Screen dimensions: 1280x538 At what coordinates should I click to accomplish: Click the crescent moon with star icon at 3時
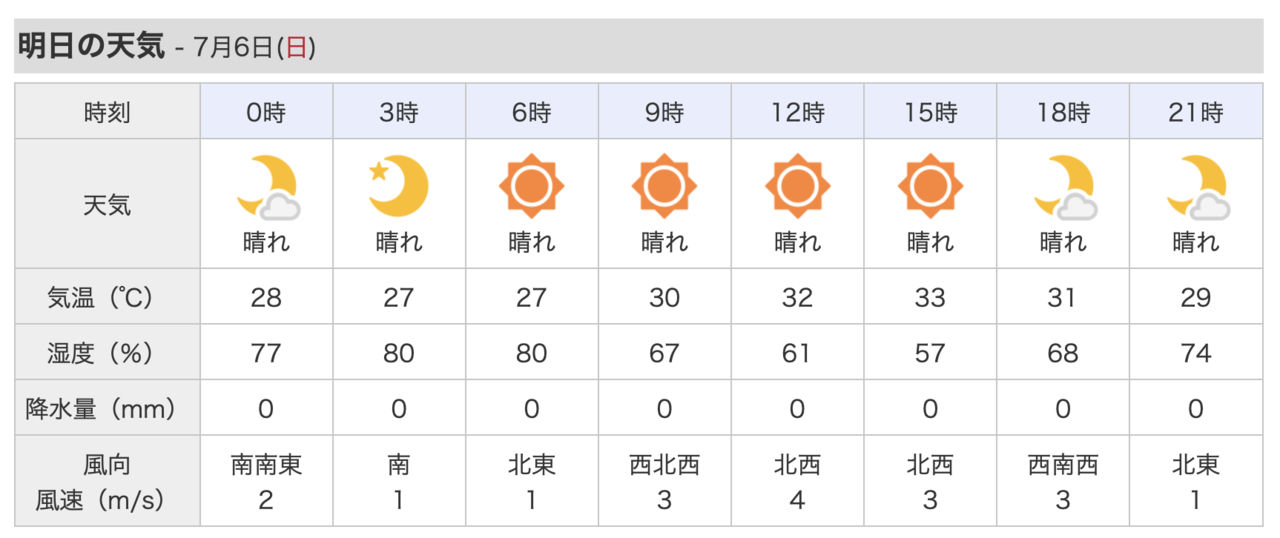coord(399,187)
